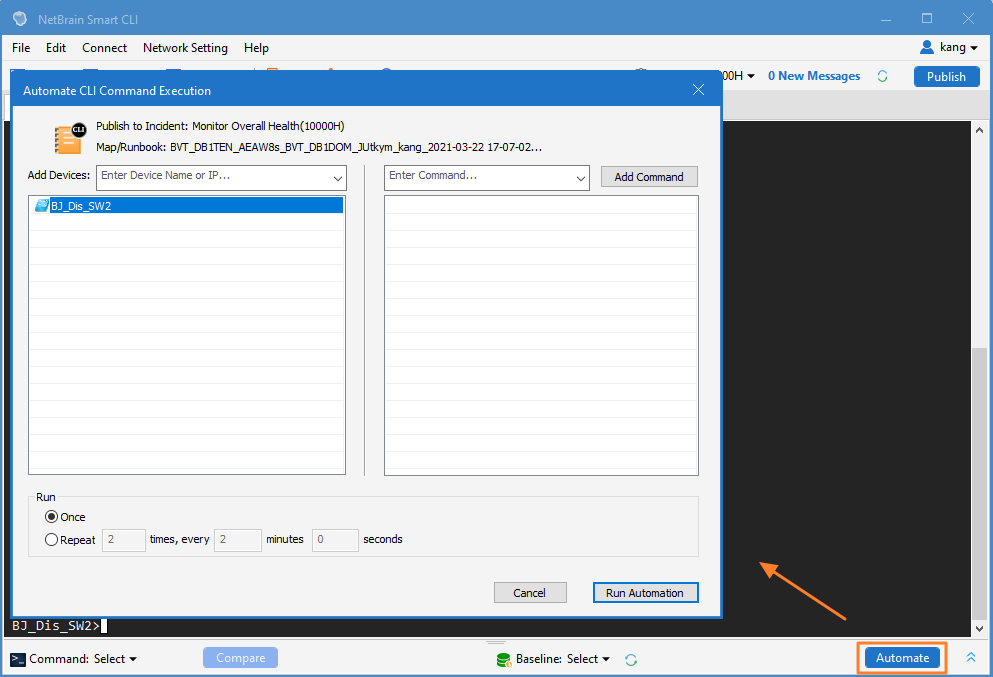This screenshot has width=993, height=677.
Task: Minimize the NetBrain Smart CLI window
Action: 886,19
